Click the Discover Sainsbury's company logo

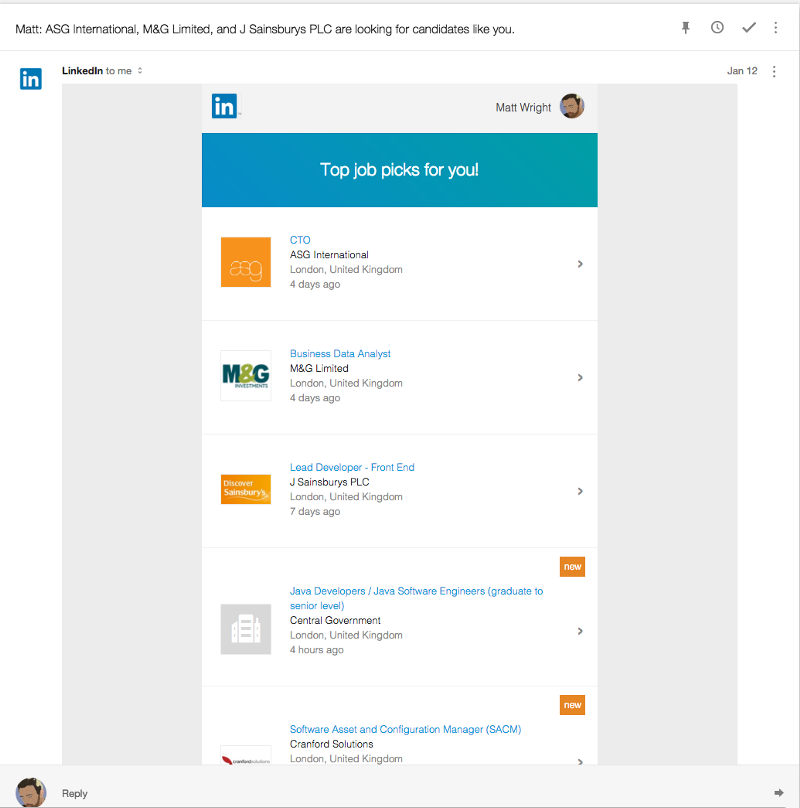pyautogui.click(x=246, y=489)
